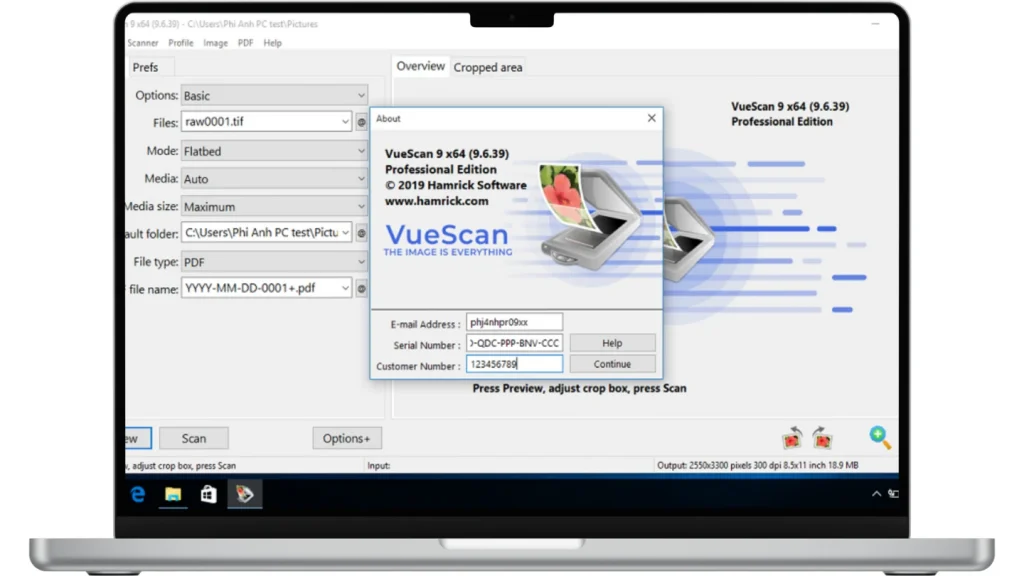
Task: Click the @ icon beside the Files field
Action: click(361, 122)
